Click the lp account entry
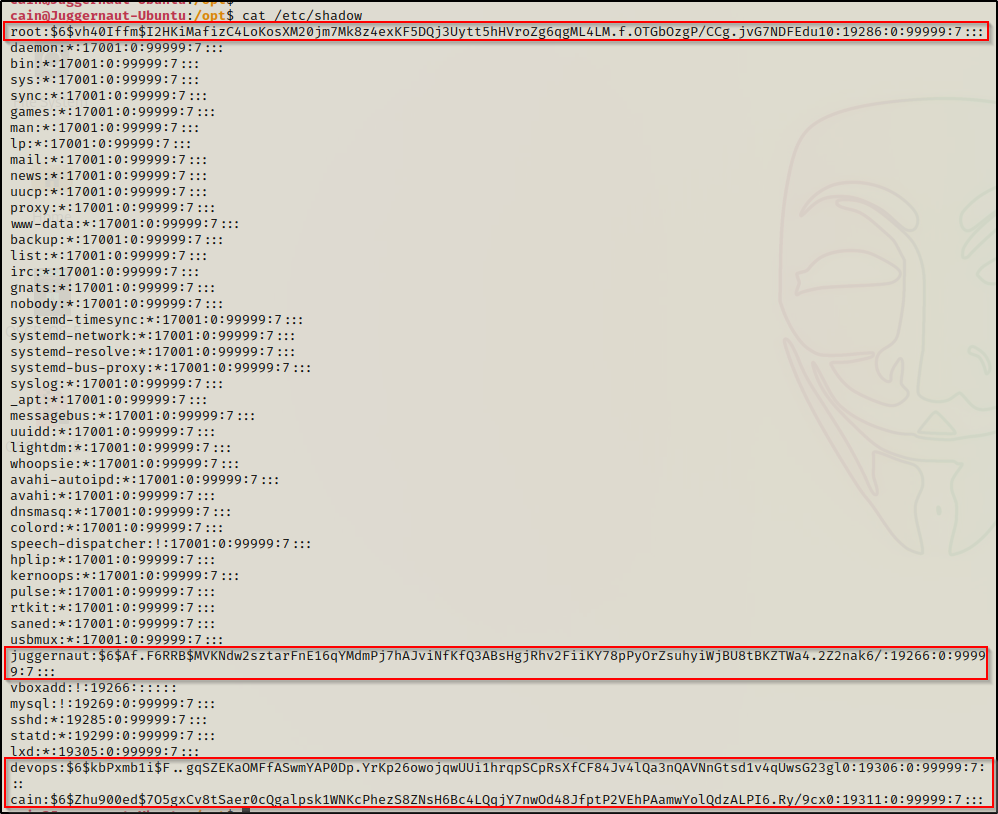This screenshot has width=998, height=814. click(101, 143)
